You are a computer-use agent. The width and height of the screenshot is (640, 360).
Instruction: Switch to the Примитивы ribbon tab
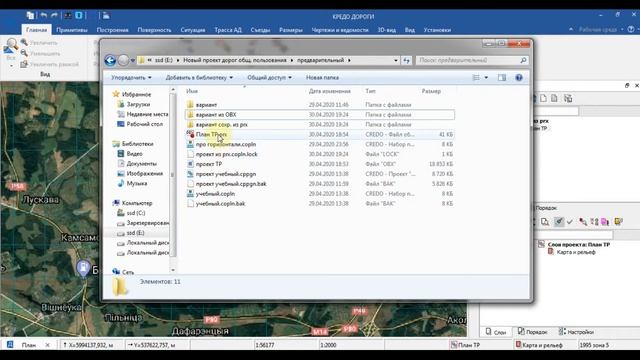(72, 30)
